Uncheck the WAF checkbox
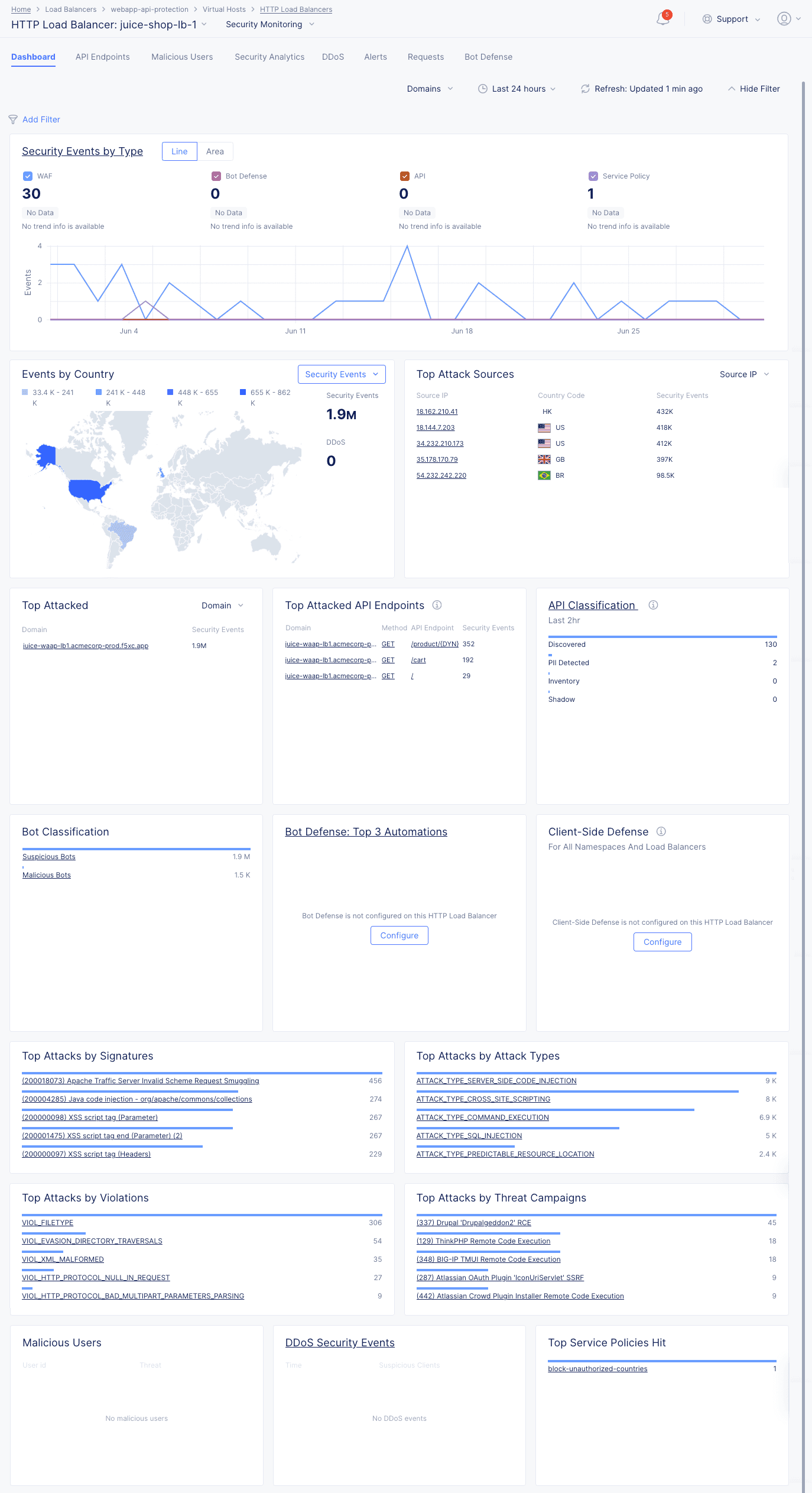812x1493 pixels. 27,176
